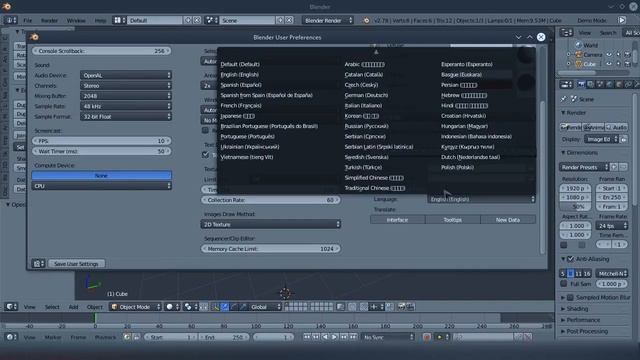
Task: Click the Demo Mode play icon
Action: [622, 20]
